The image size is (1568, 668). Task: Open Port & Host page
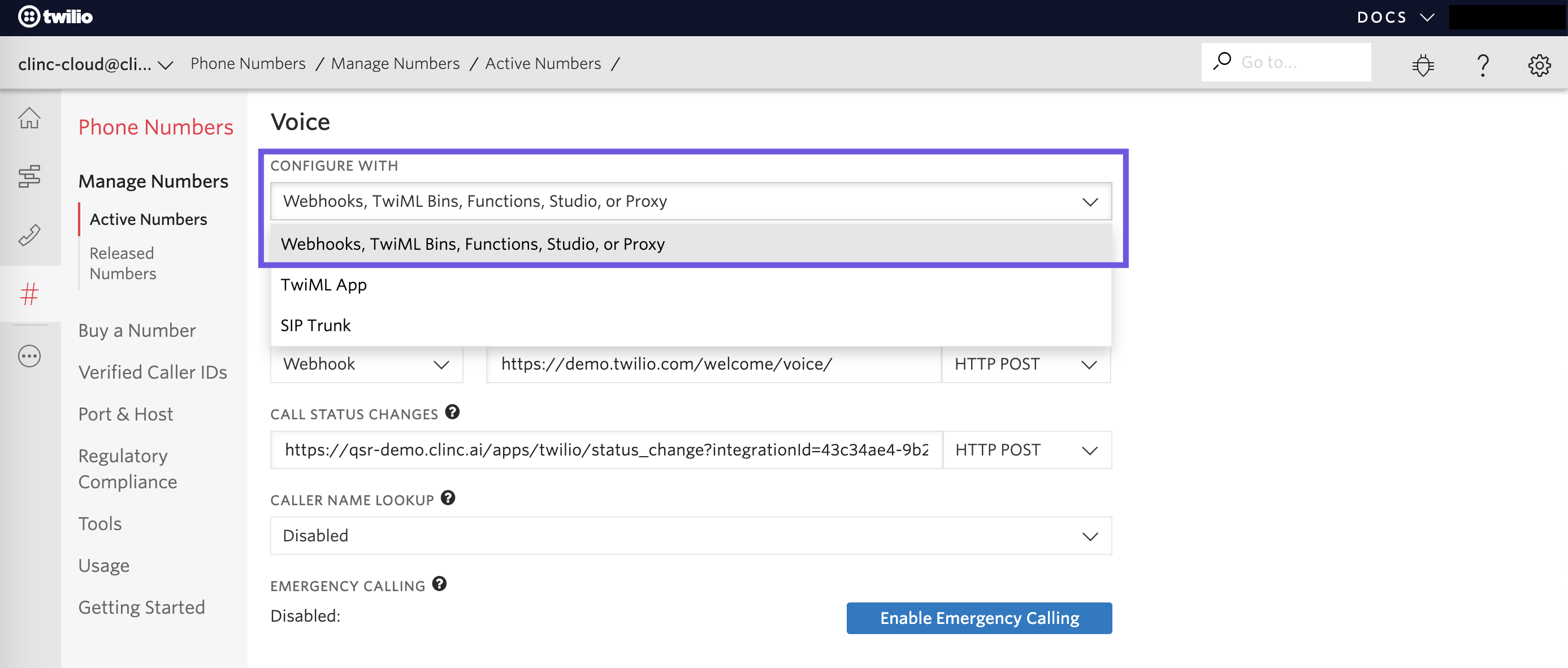click(125, 414)
